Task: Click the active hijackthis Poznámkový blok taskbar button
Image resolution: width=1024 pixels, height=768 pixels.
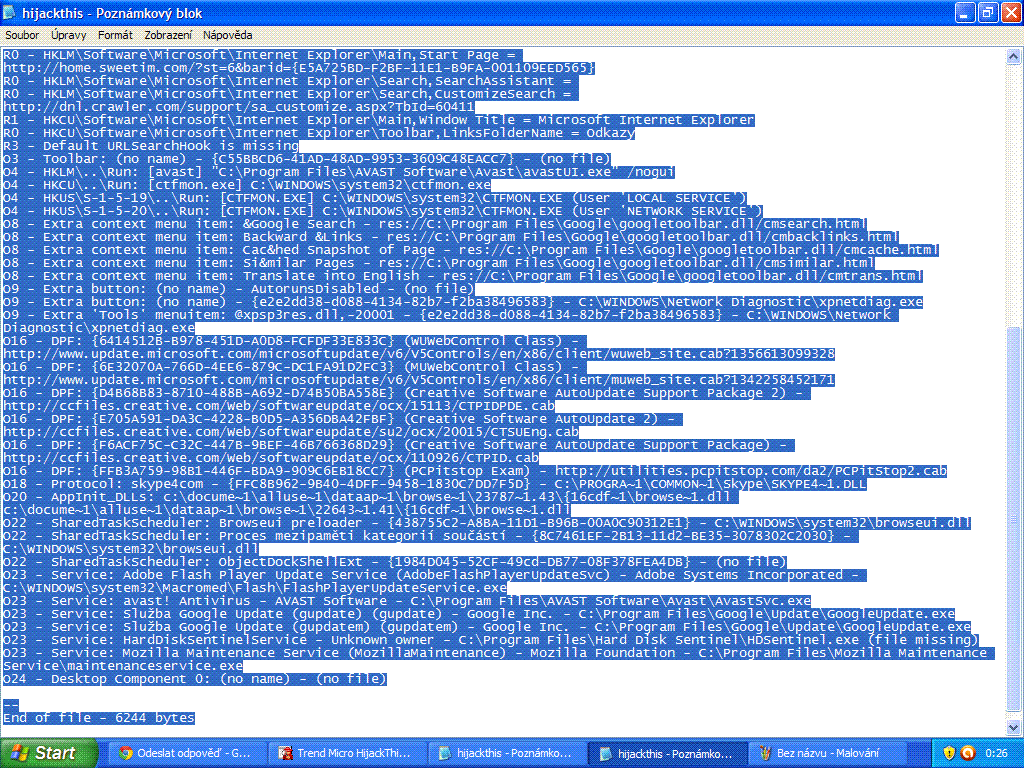Action: 666,753
